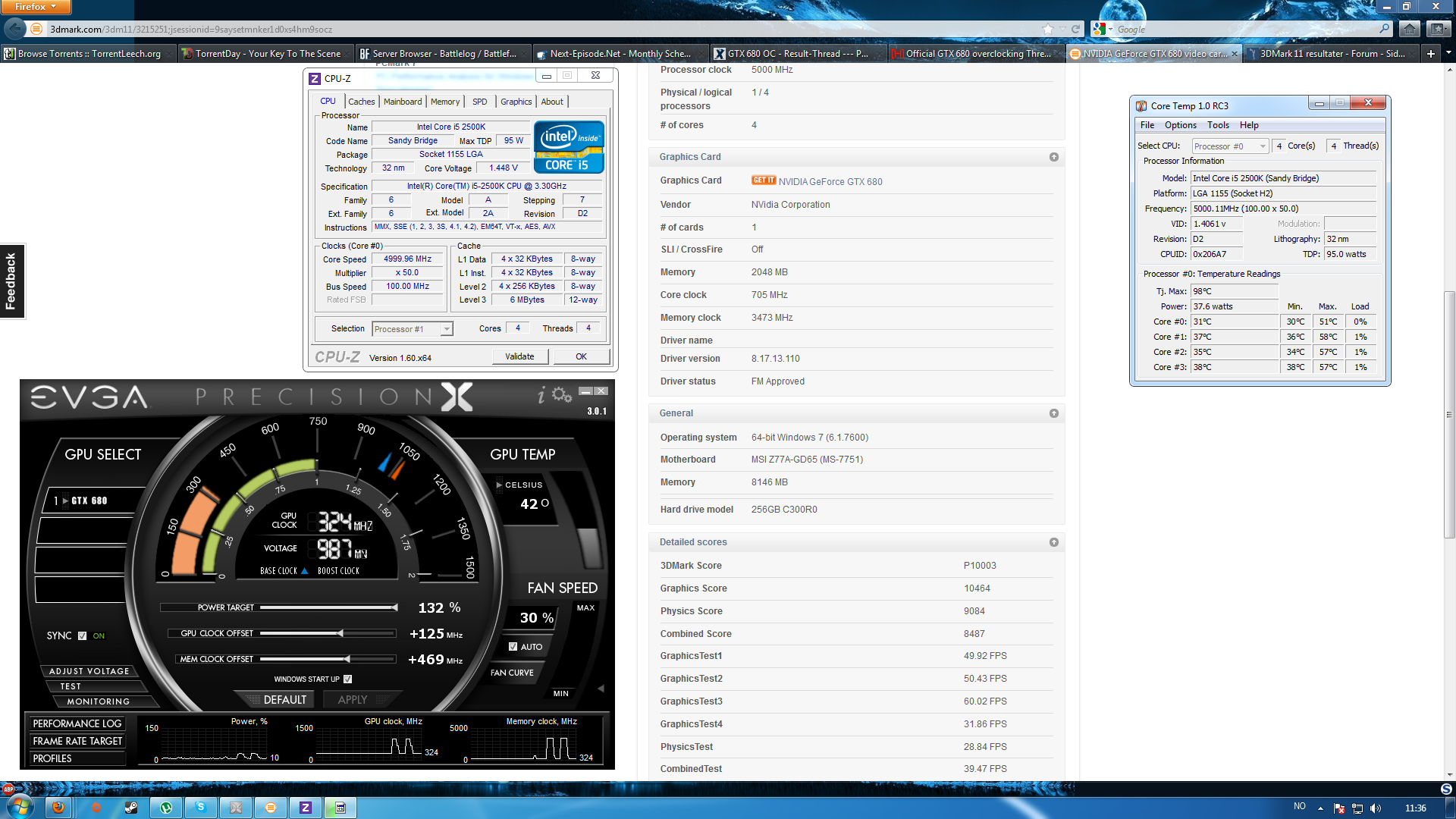Image resolution: width=1456 pixels, height=819 pixels.
Task: Open Core Temp Options menu
Action: tap(1180, 125)
